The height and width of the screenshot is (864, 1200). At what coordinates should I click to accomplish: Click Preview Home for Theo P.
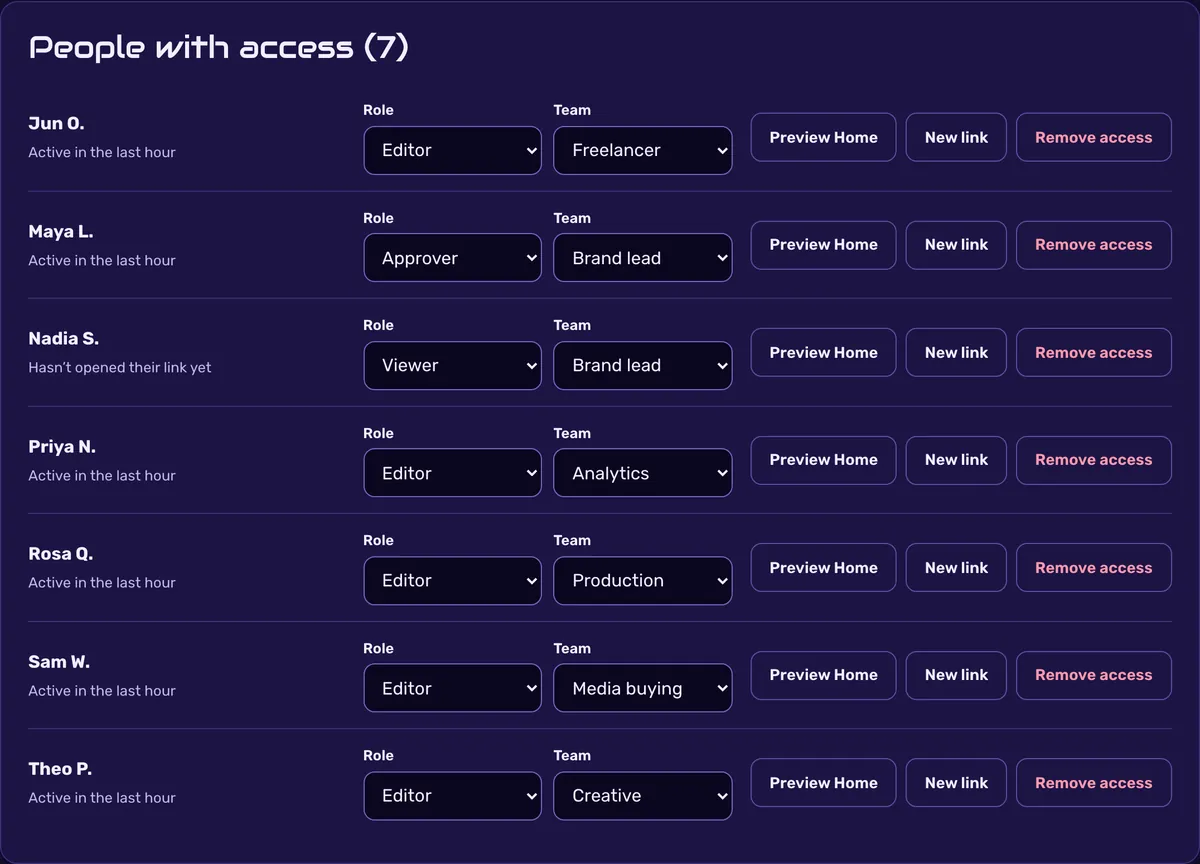823,783
